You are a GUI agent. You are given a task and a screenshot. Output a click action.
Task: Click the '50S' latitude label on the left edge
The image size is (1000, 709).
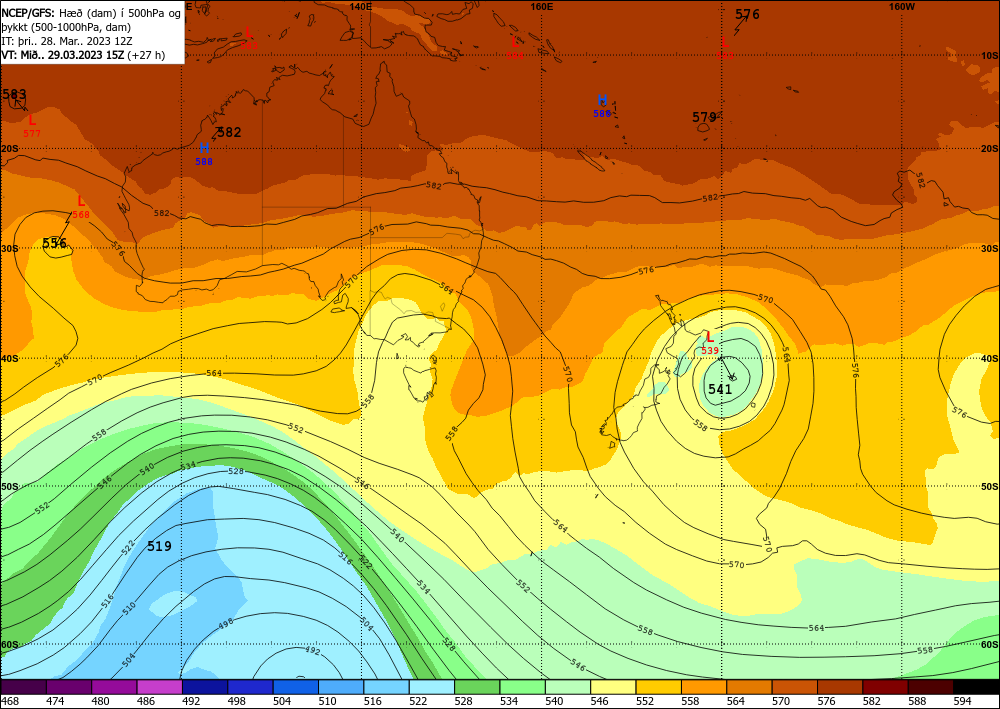pyautogui.click(x=10, y=486)
